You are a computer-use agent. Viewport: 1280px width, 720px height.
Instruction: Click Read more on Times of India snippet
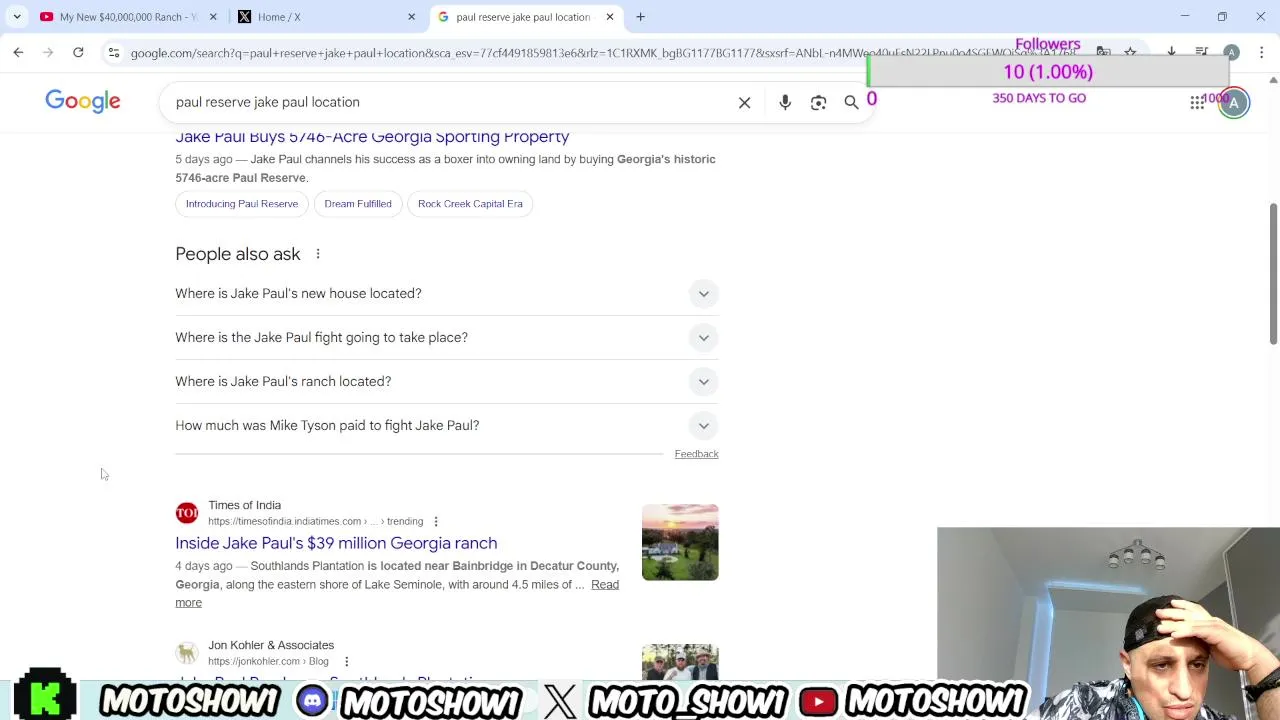(x=604, y=585)
